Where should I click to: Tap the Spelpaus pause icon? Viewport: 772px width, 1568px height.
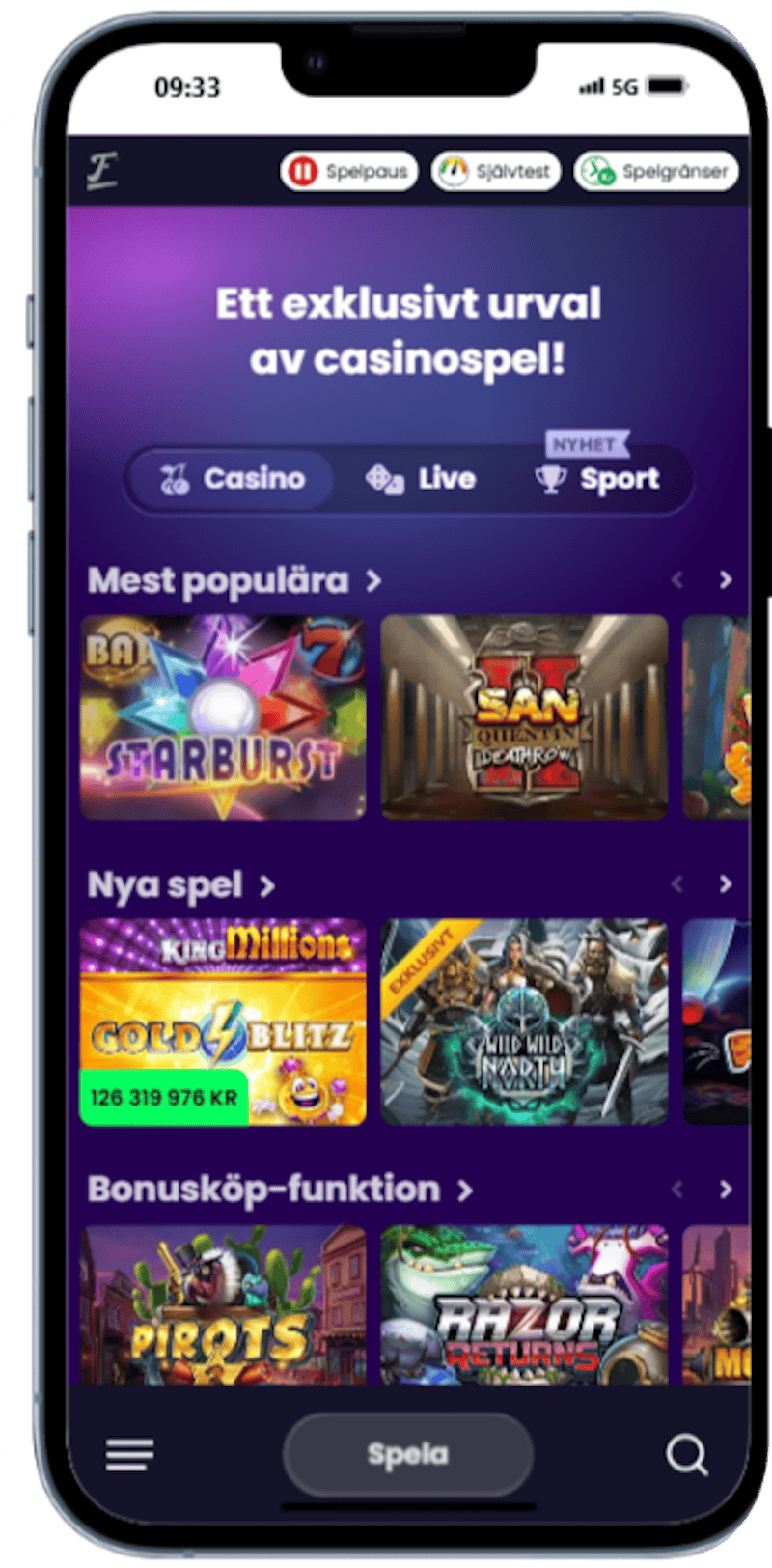(x=303, y=172)
